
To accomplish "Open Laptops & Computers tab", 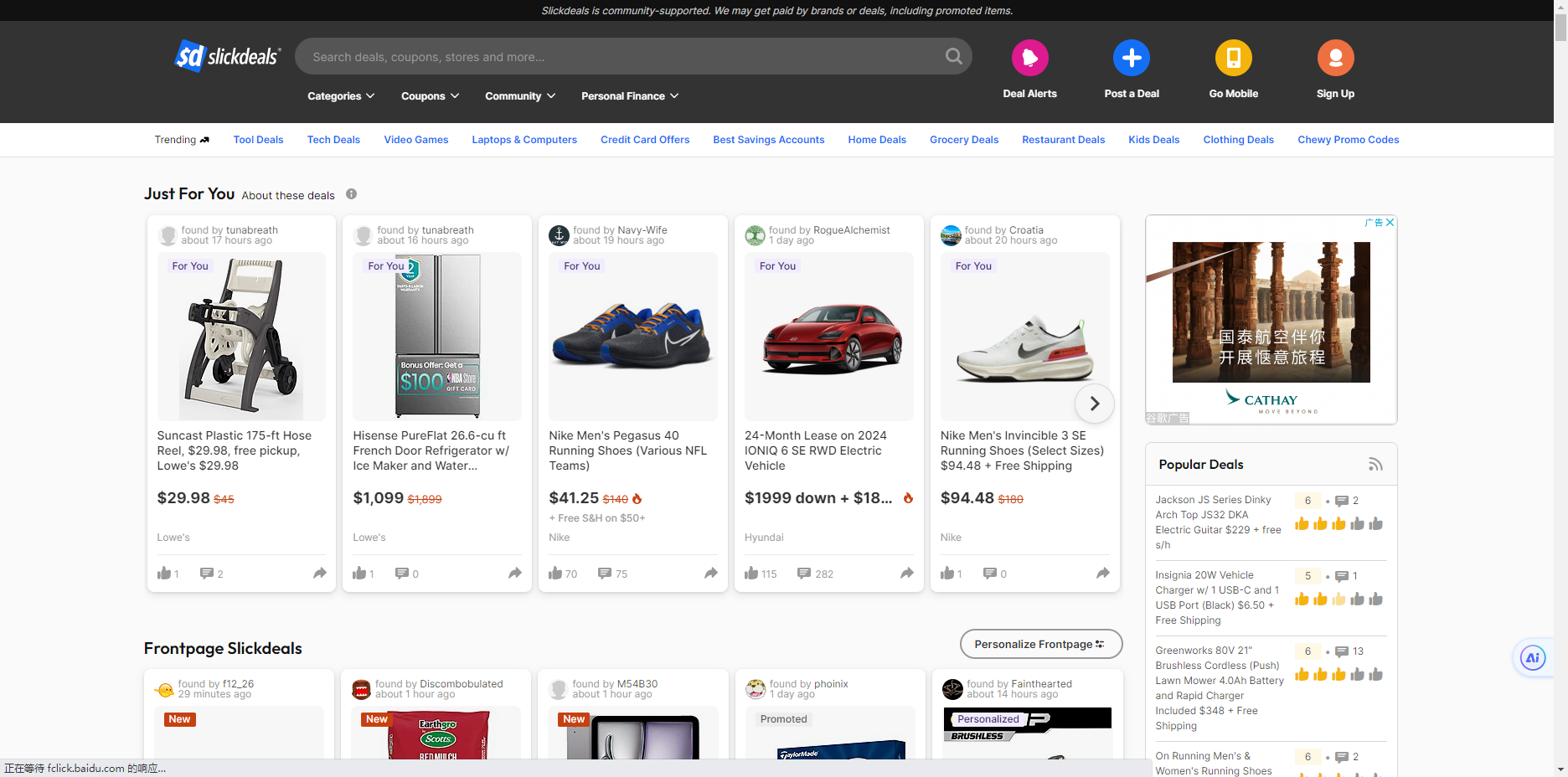I will 524,140.
